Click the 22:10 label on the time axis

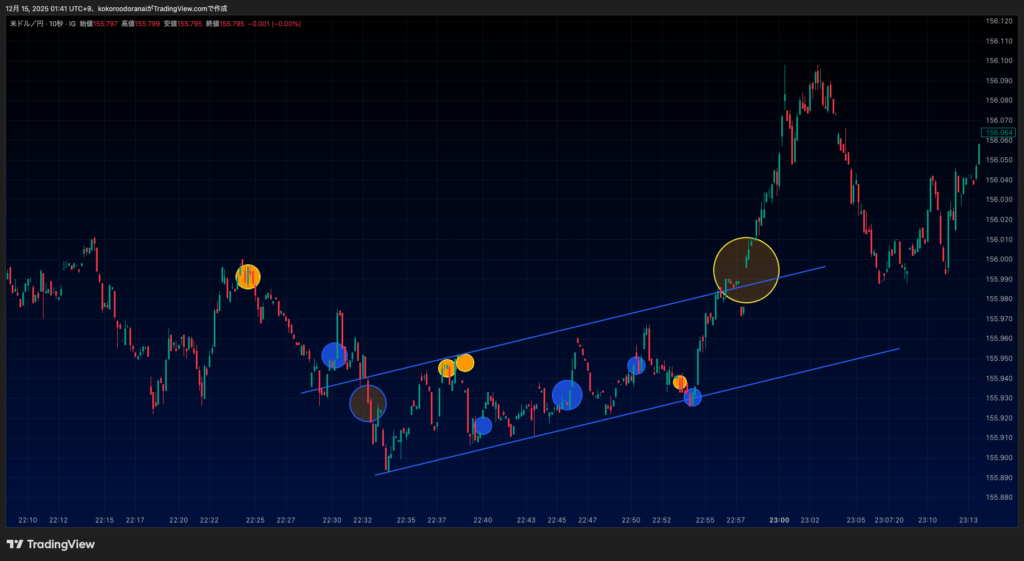28,520
